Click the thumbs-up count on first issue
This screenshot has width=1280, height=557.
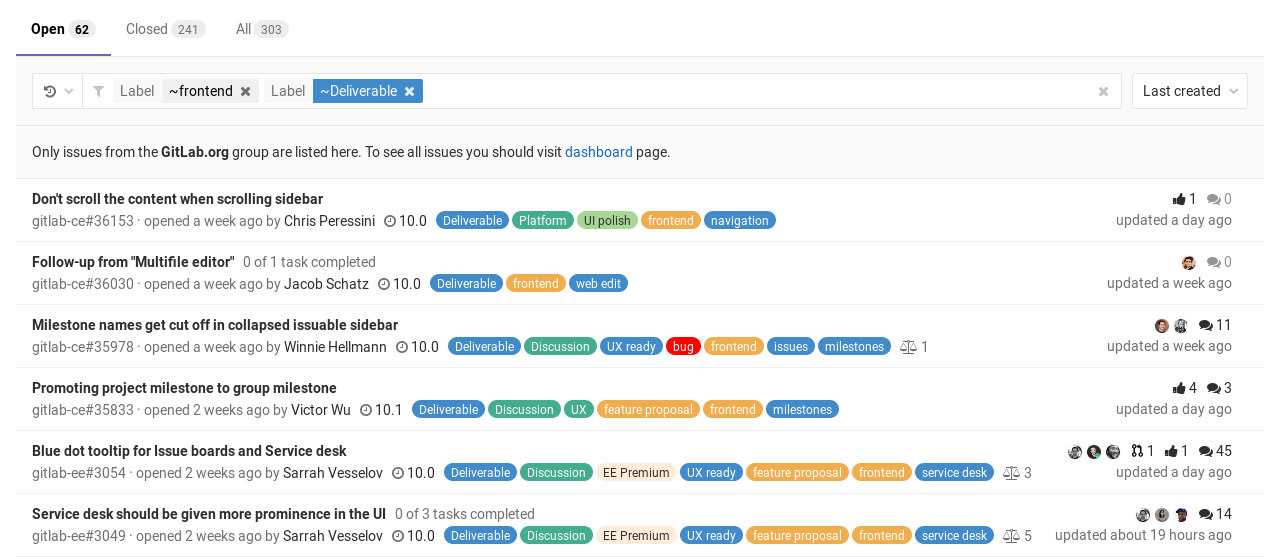click(1184, 199)
